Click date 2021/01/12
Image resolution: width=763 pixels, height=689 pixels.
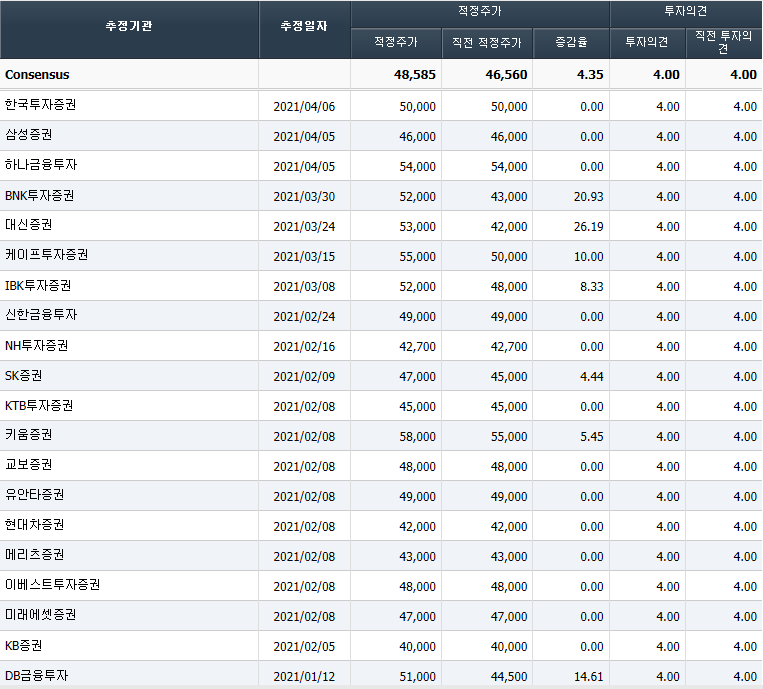coord(304,676)
